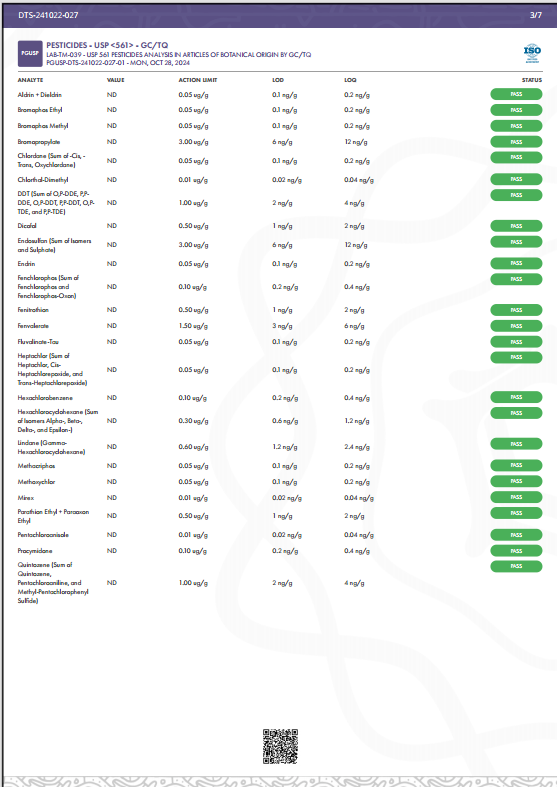Click the LOQ column header
This screenshot has width=557, height=787.
pos(350,80)
